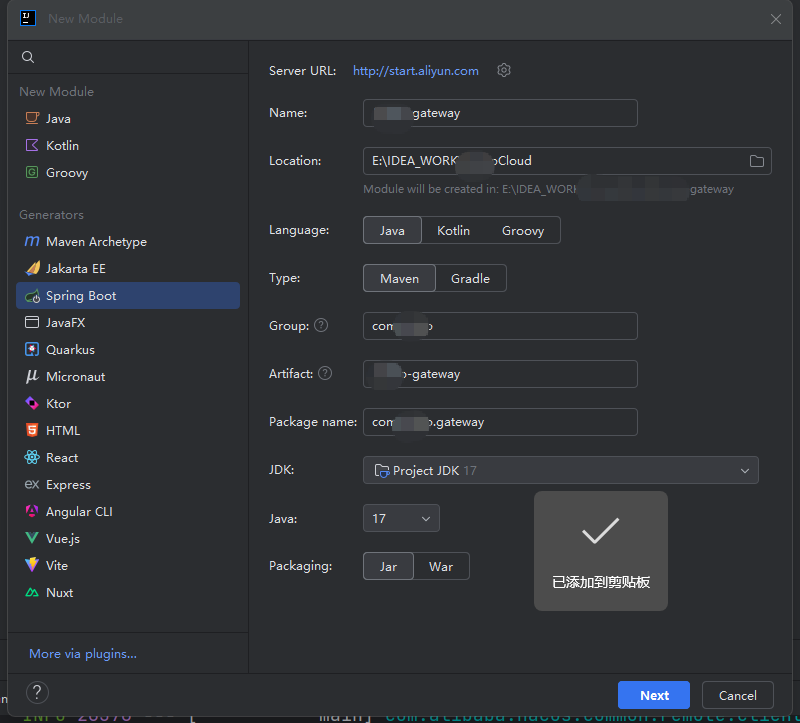Image resolution: width=800 pixels, height=723 pixels.
Task: Select War packaging
Action: click(441, 566)
